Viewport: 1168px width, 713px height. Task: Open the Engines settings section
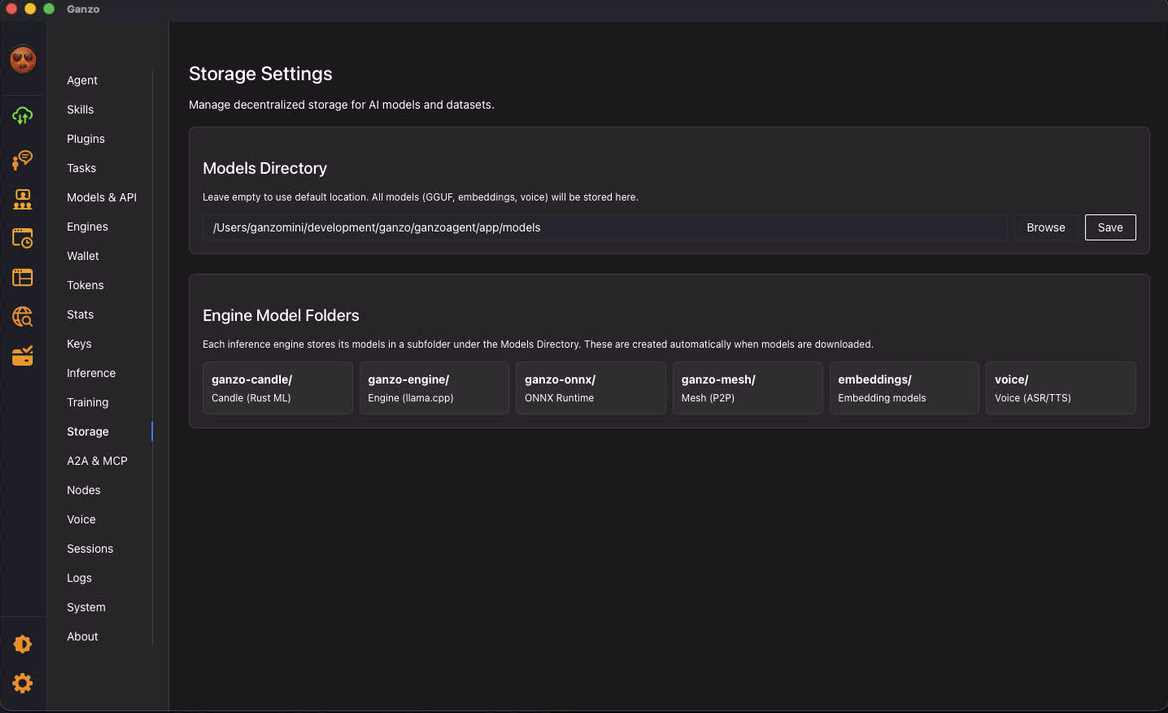pos(87,226)
